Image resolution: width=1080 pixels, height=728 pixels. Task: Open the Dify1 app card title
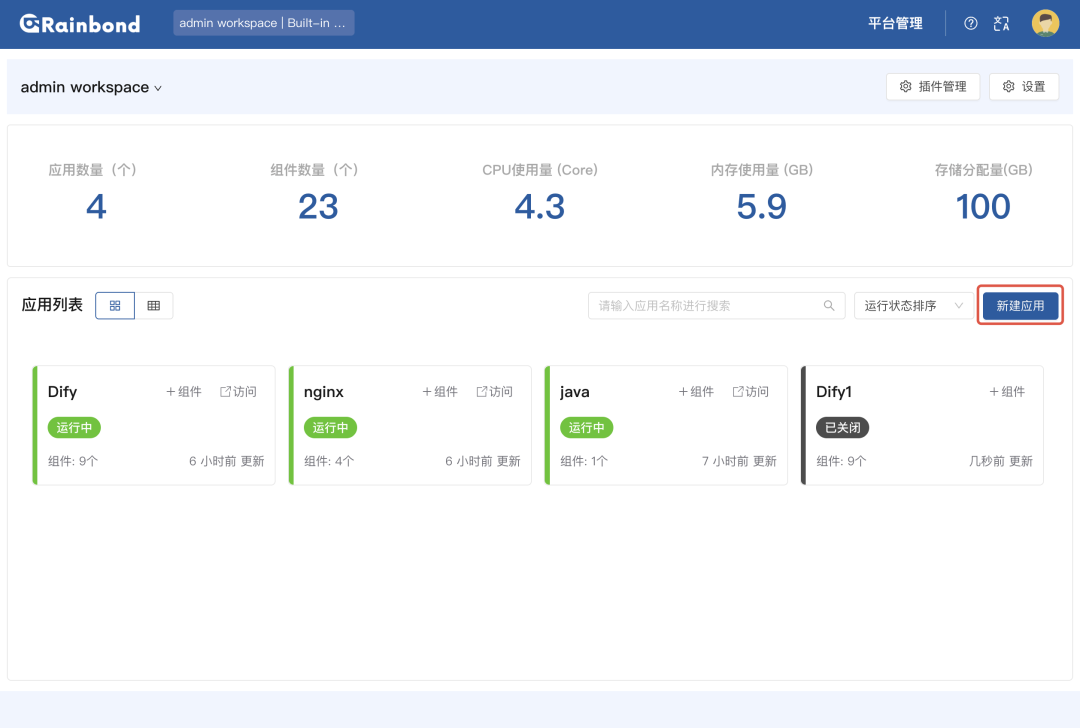[834, 392]
